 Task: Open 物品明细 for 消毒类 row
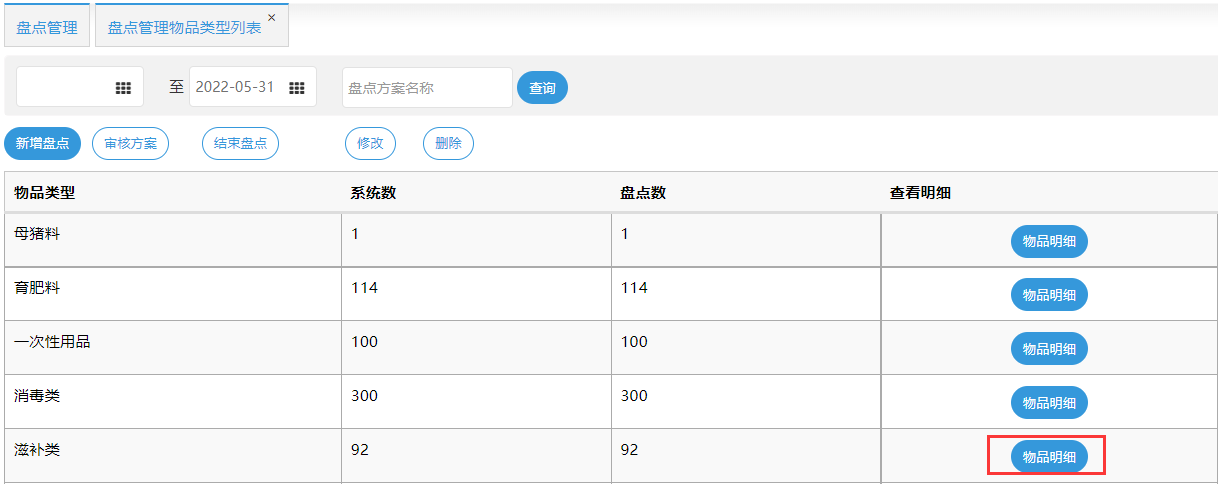(1049, 403)
